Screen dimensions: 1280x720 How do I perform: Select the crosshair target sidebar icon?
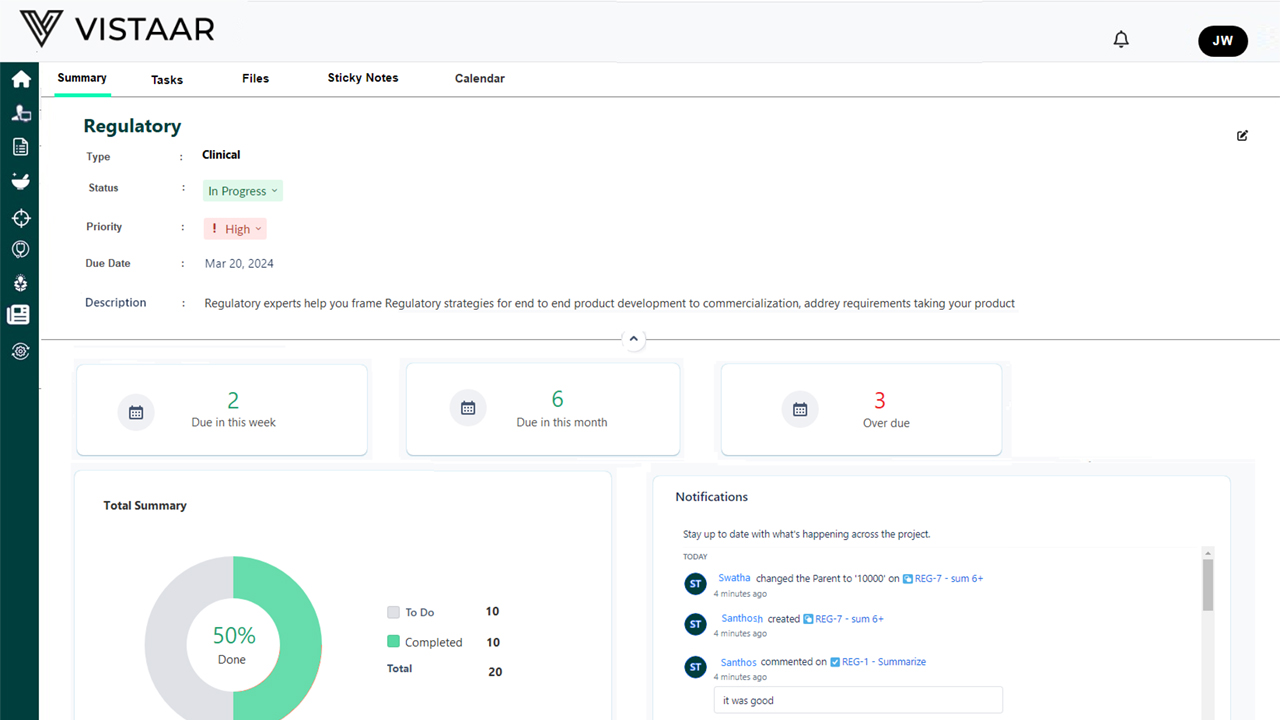click(x=20, y=218)
